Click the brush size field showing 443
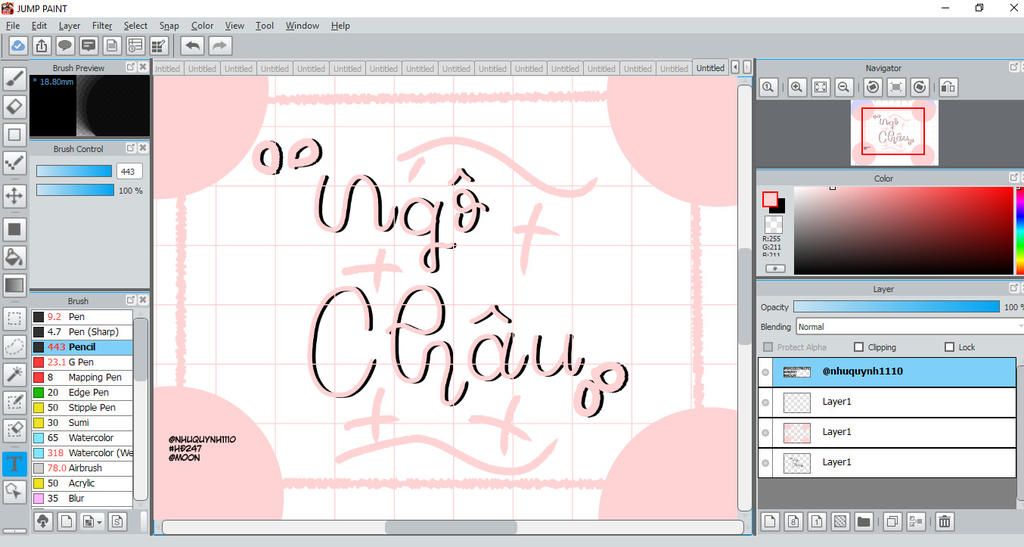This screenshot has width=1024, height=547. coord(129,171)
